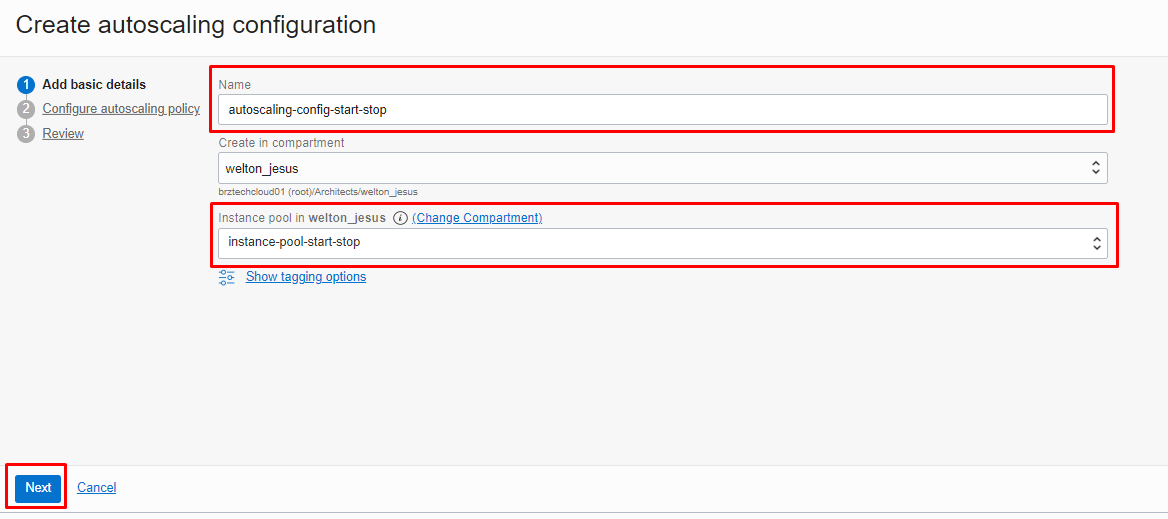Go to Configure autoscaling policy step
The image size is (1168, 519).
[121, 109]
